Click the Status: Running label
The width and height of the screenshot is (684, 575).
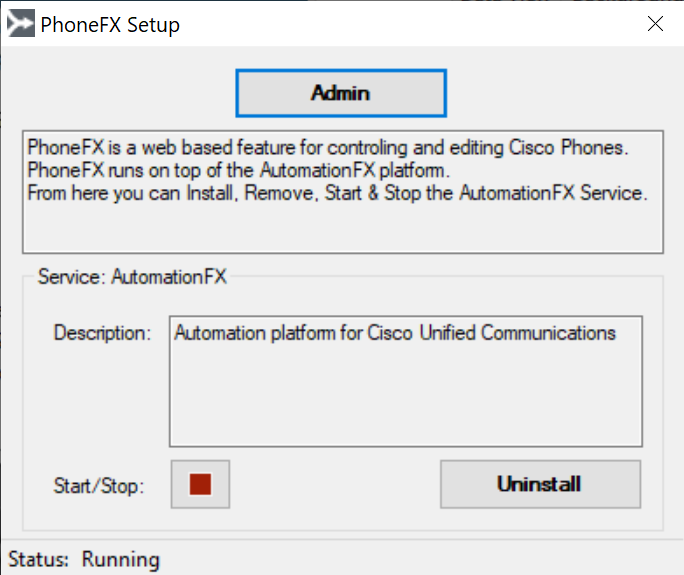tap(84, 559)
